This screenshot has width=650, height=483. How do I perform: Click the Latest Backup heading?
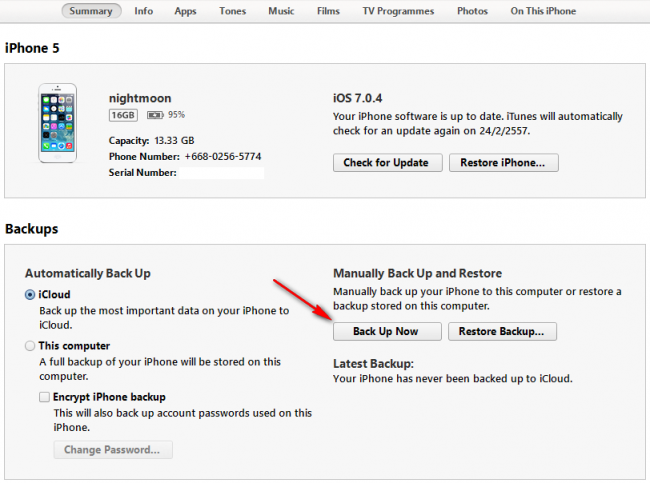(x=374, y=364)
